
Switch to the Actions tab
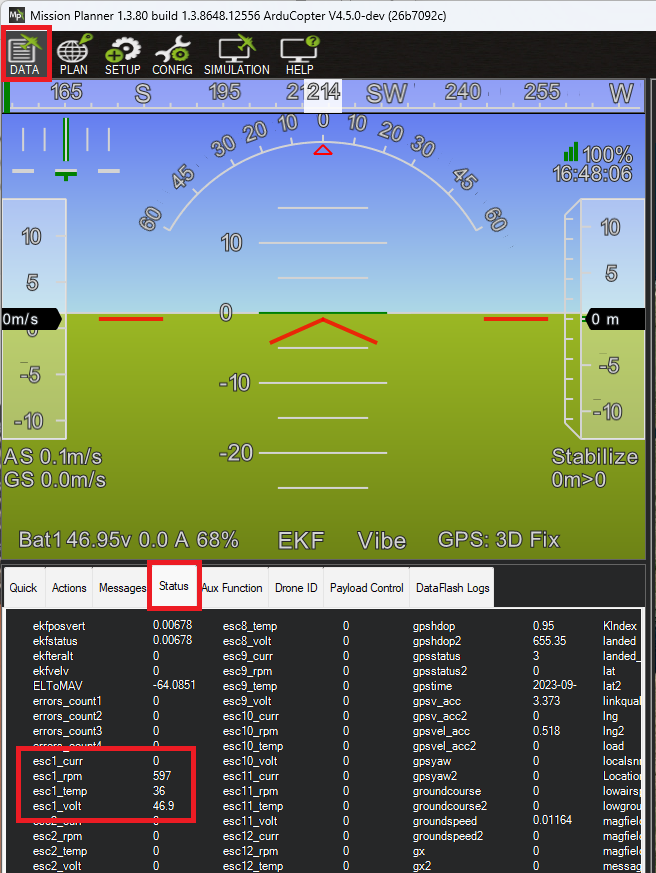[69, 588]
